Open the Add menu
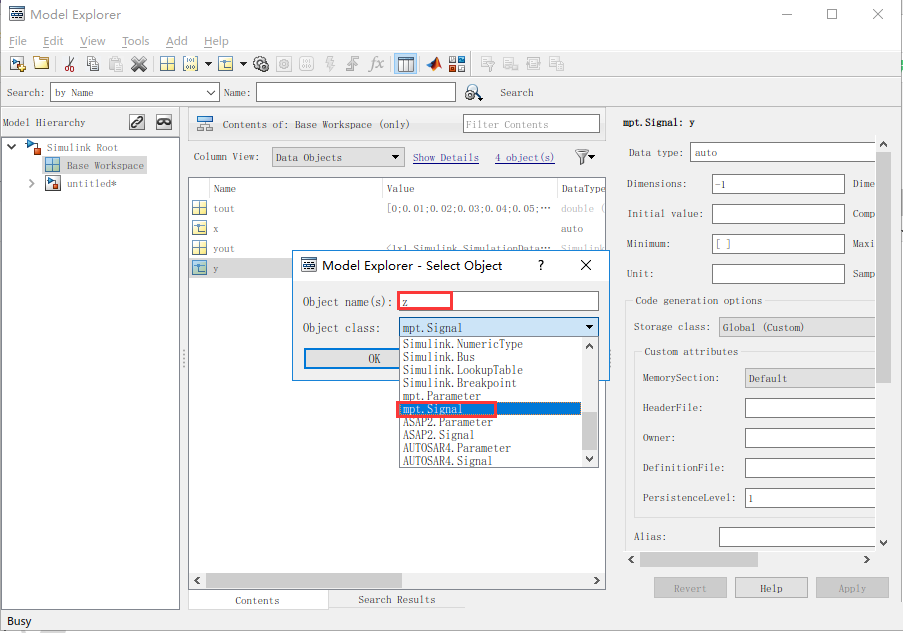Viewport: 903px width, 633px height. (x=177, y=41)
